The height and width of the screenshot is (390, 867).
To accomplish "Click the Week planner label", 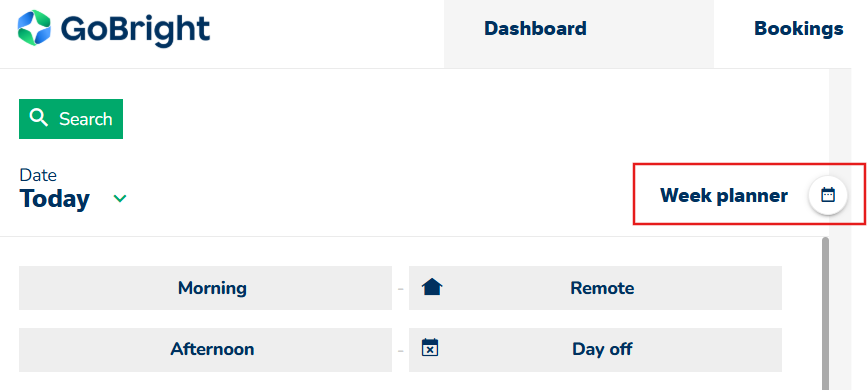I will point(724,195).
